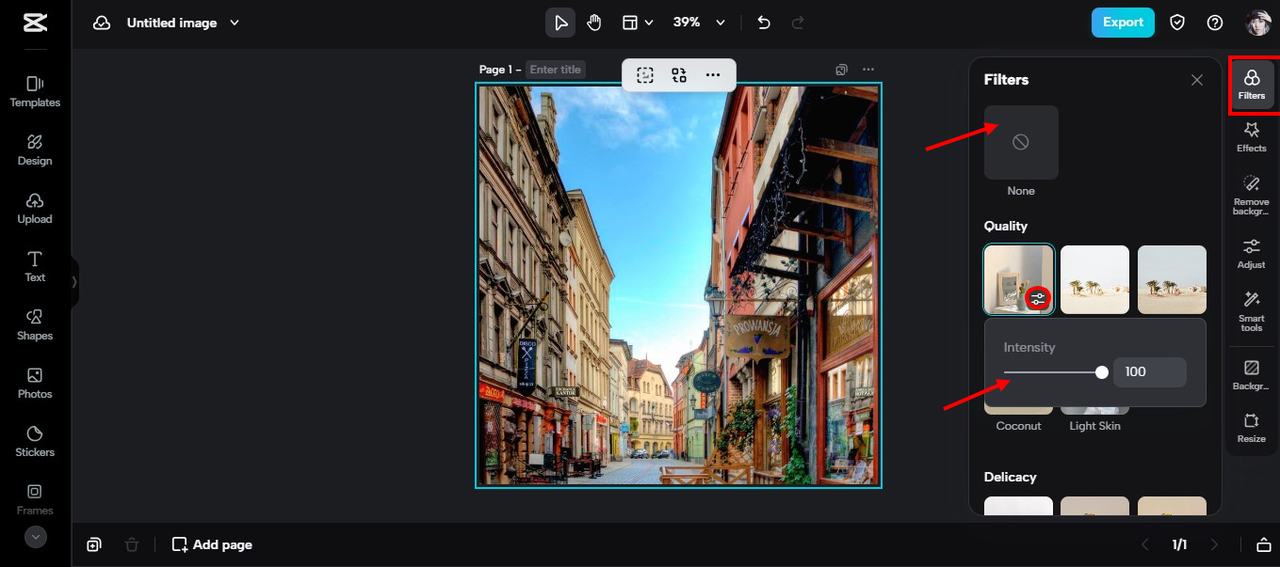Select the street photo on the canvas
This screenshot has height=567, width=1280.
[678, 285]
